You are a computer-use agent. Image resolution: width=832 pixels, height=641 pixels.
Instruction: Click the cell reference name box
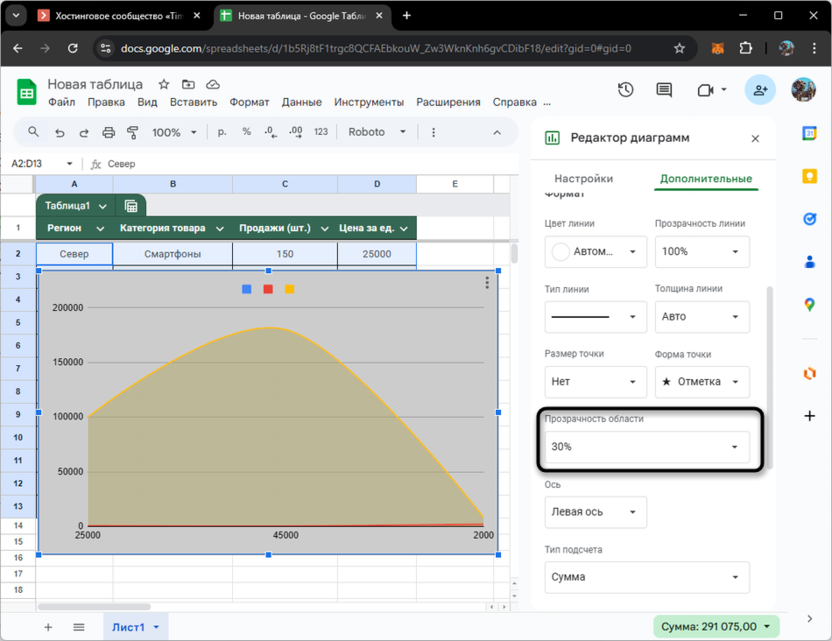click(x=42, y=164)
